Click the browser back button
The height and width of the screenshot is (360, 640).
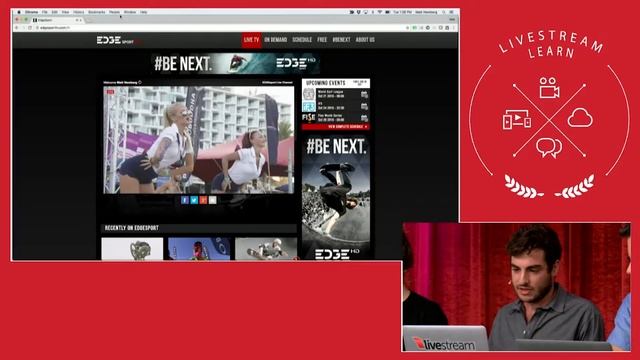click(x=17, y=28)
